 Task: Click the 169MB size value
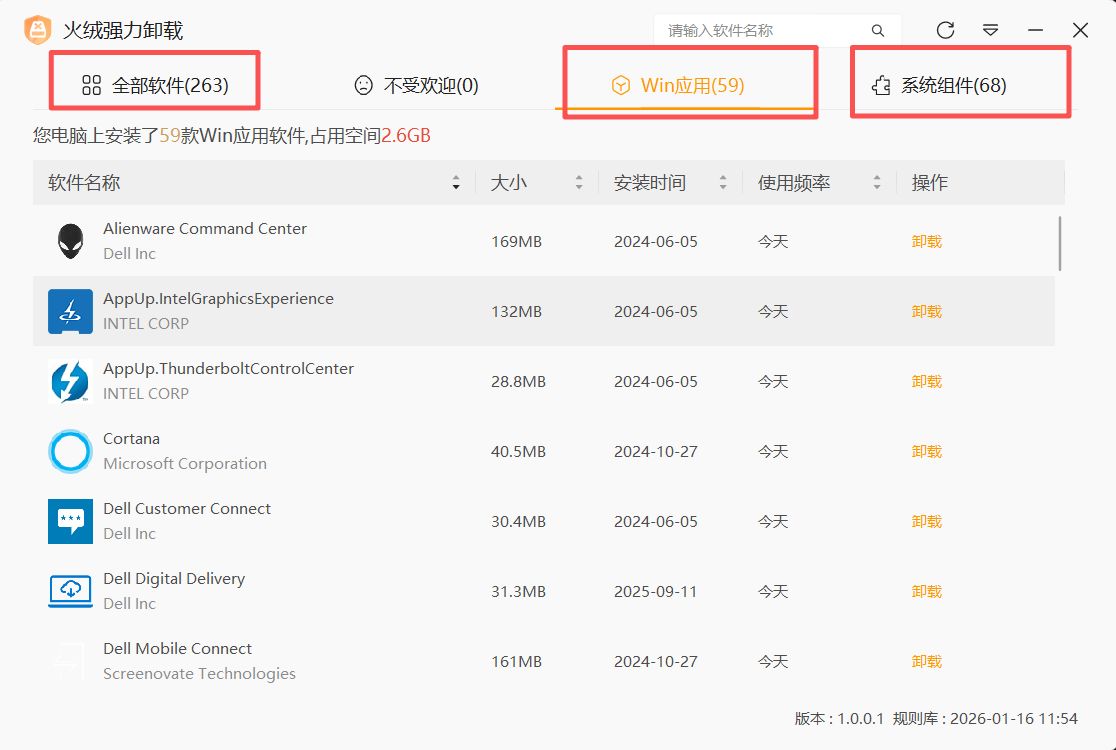coord(517,241)
